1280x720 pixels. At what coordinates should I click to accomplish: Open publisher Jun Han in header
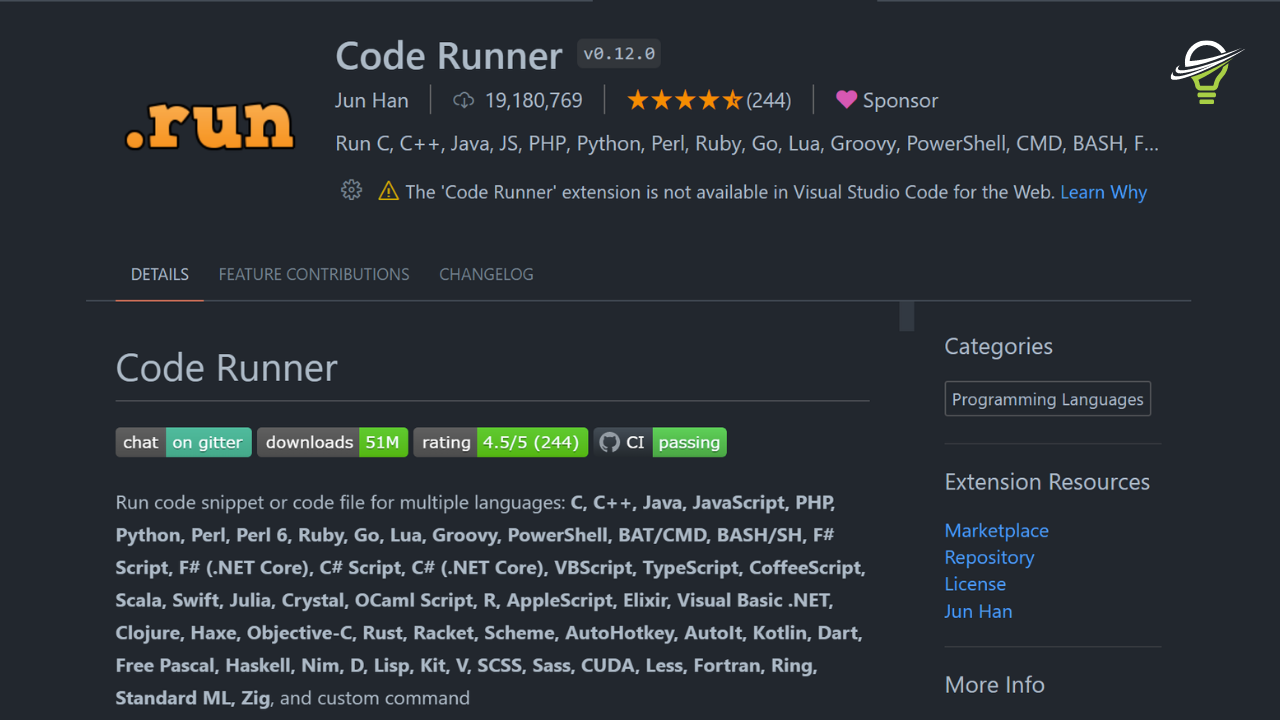pos(371,100)
